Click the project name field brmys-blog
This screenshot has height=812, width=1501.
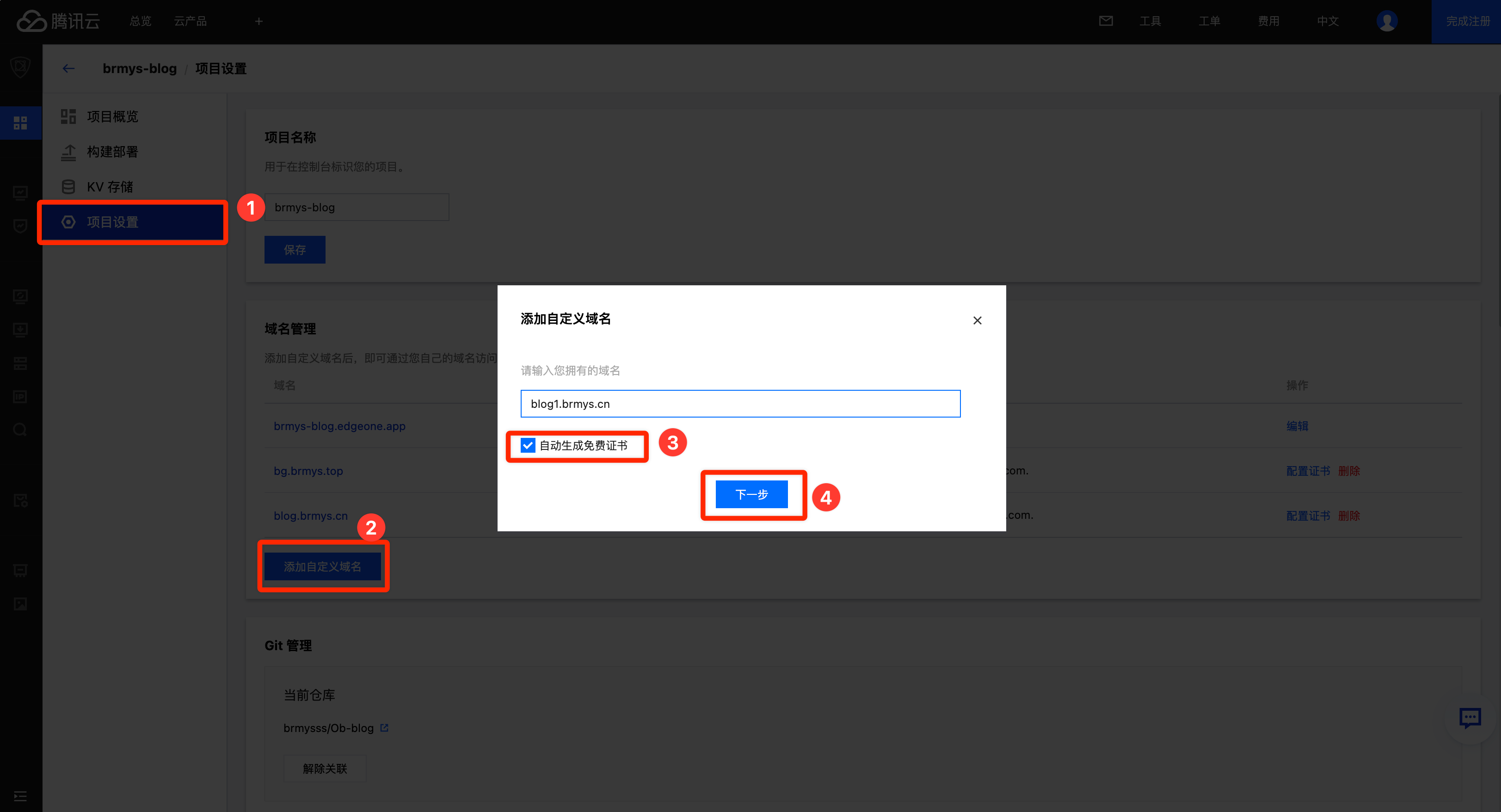coord(357,207)
